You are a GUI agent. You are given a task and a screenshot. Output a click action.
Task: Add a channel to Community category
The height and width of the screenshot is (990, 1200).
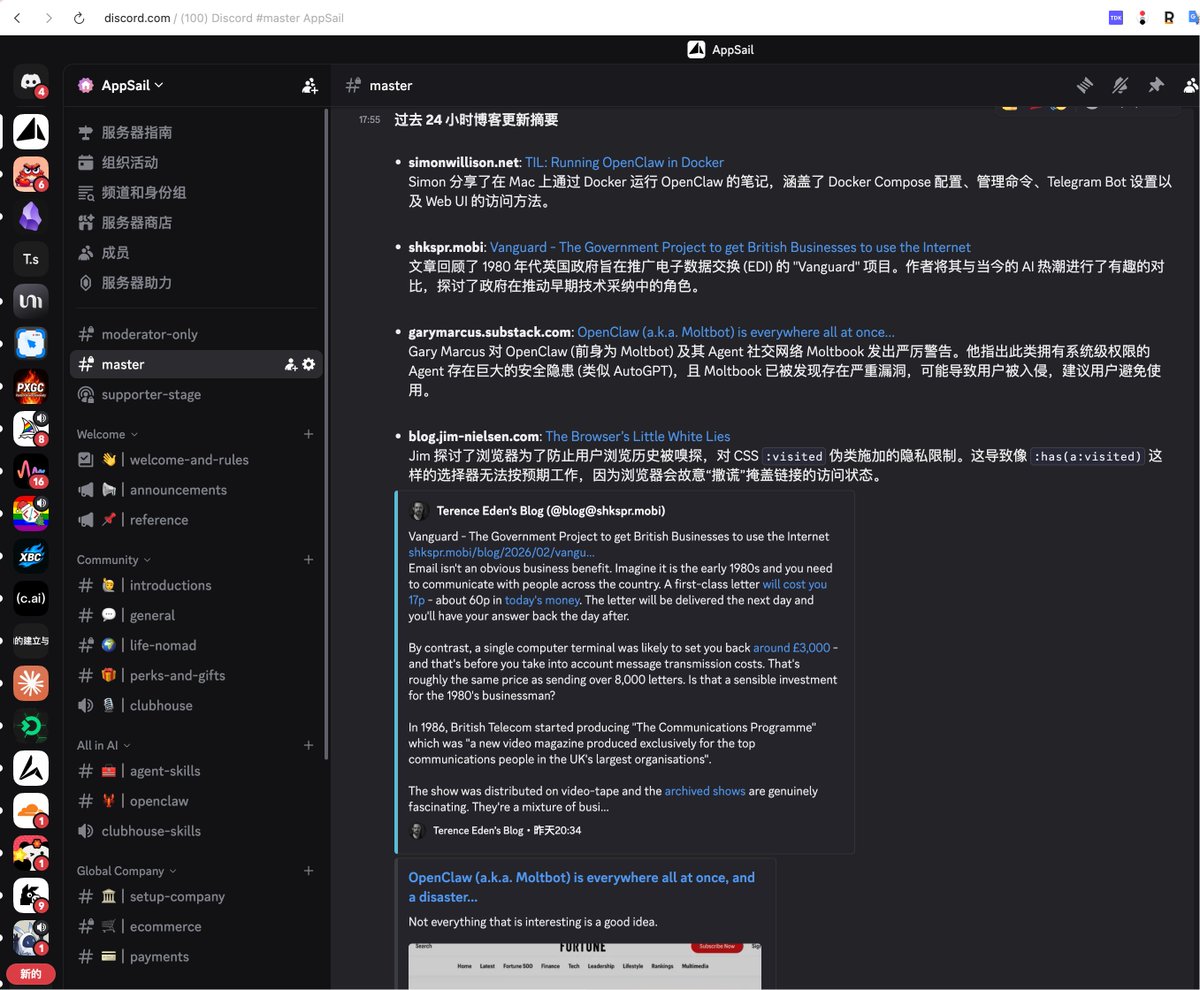click(x=308, y=560)
